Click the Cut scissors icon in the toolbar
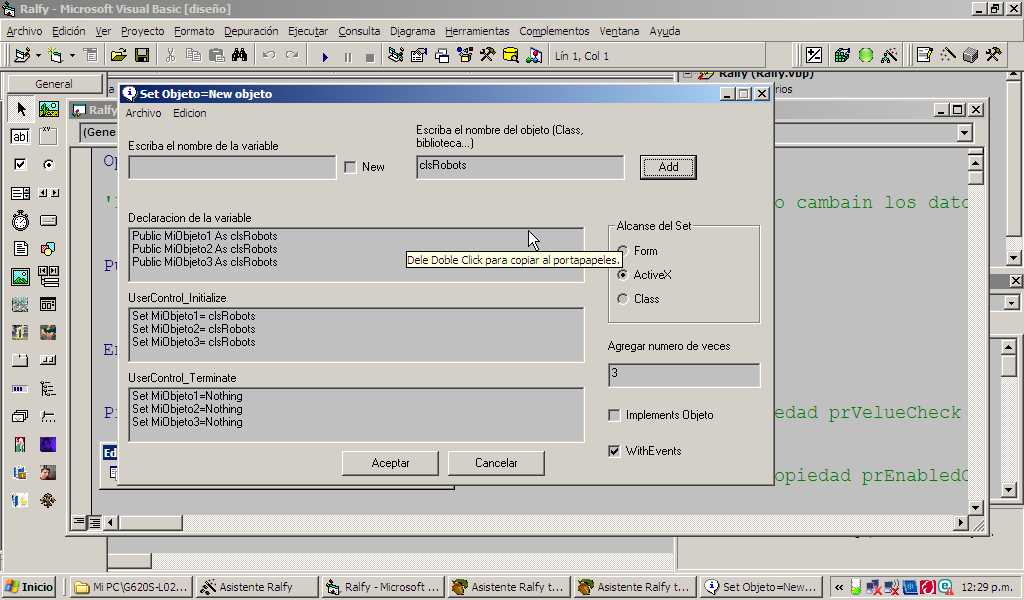Image resolution: width=1024 pixels, height=600 pixels. [170, 55]
